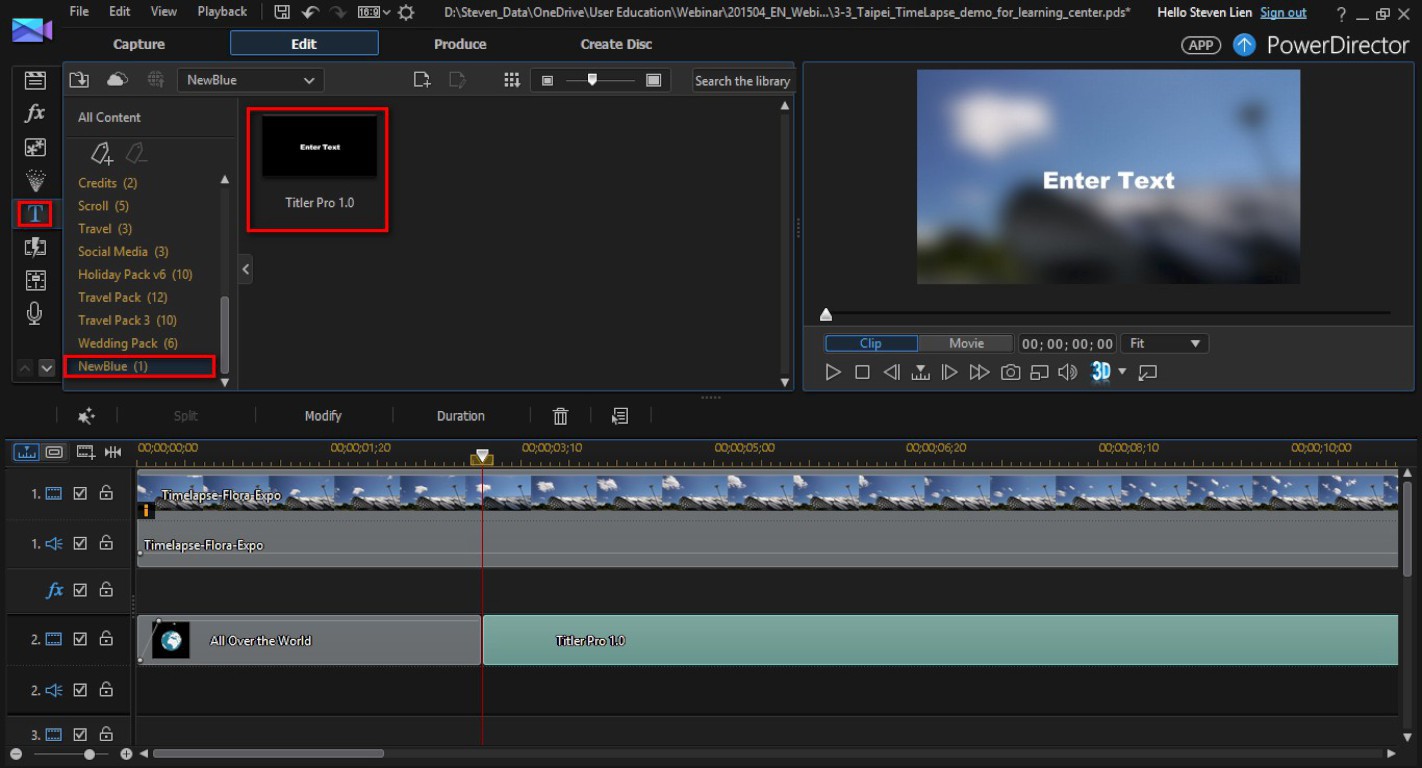Click the fit timeline to movie icon
Viewport: 1422px width, 768px height.
pos(113,452)
